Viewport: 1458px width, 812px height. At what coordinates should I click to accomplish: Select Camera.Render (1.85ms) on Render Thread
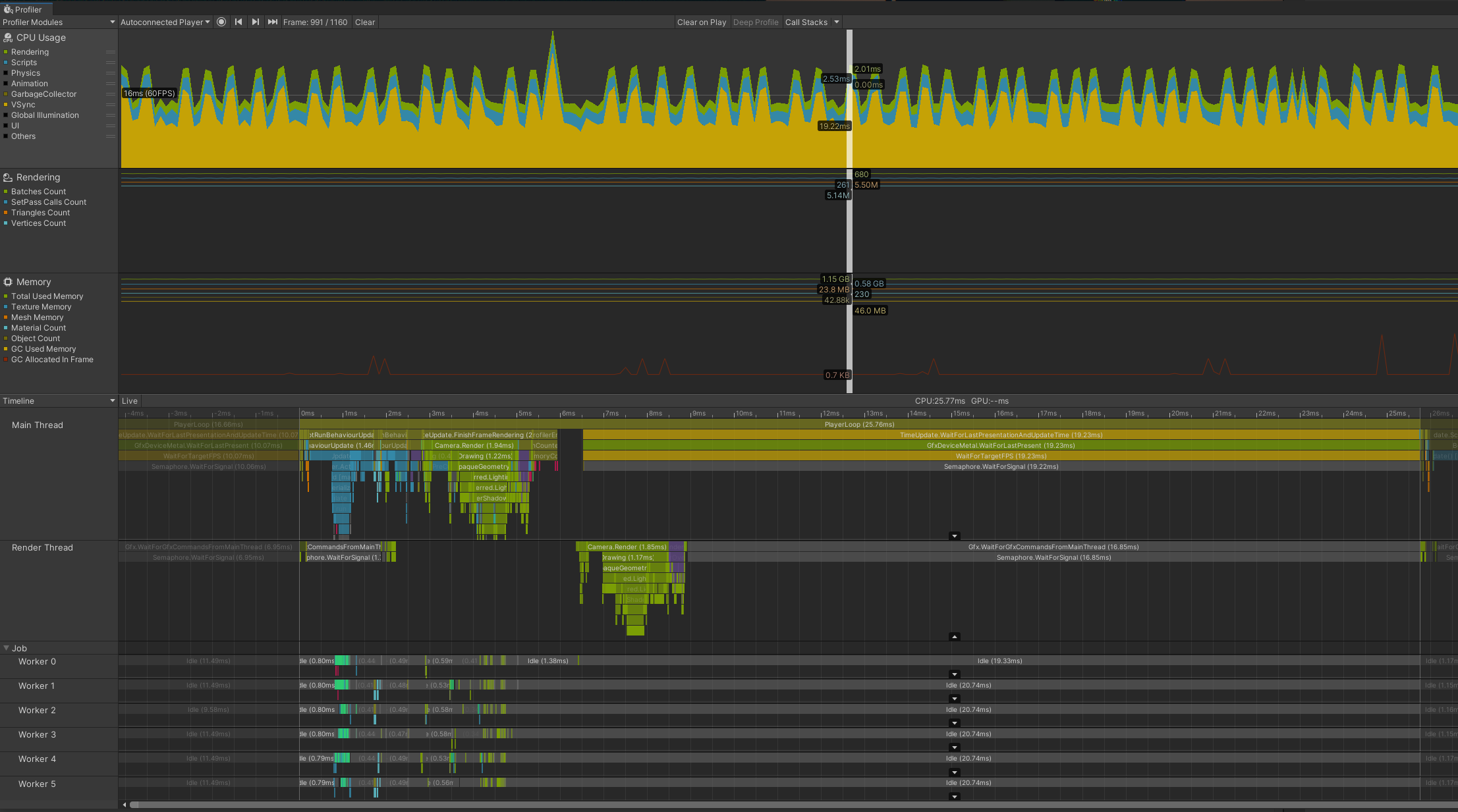627,547
